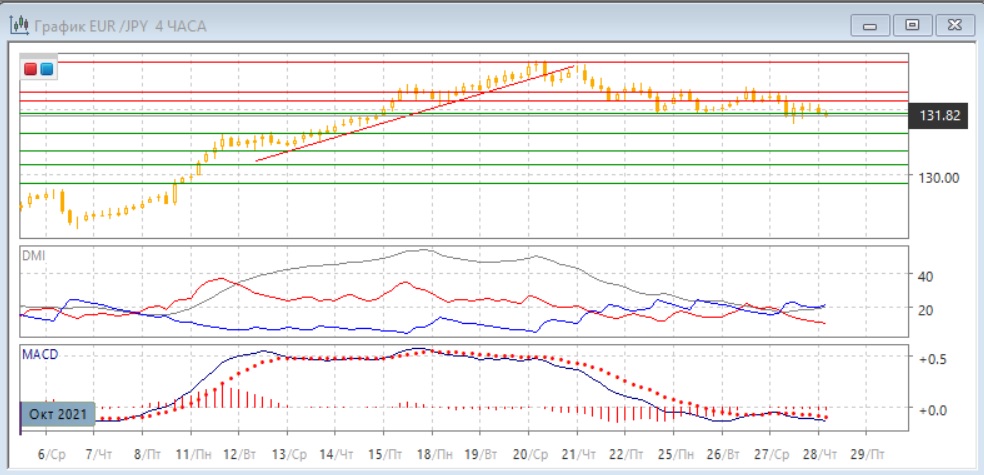Click the blue square button on chart
Image resolution: width=984 pixels, height=475 pixels.
pyautogui.click(x=46, y=68)
